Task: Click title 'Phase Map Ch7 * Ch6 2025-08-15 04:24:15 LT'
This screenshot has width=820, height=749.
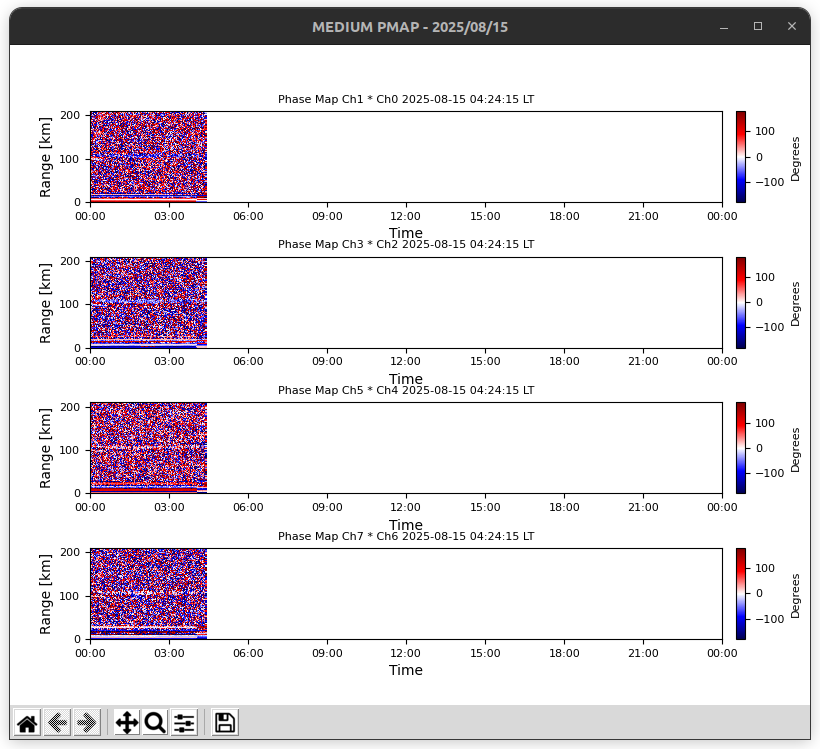Action: pyautogui.click(x=406, y=536)
